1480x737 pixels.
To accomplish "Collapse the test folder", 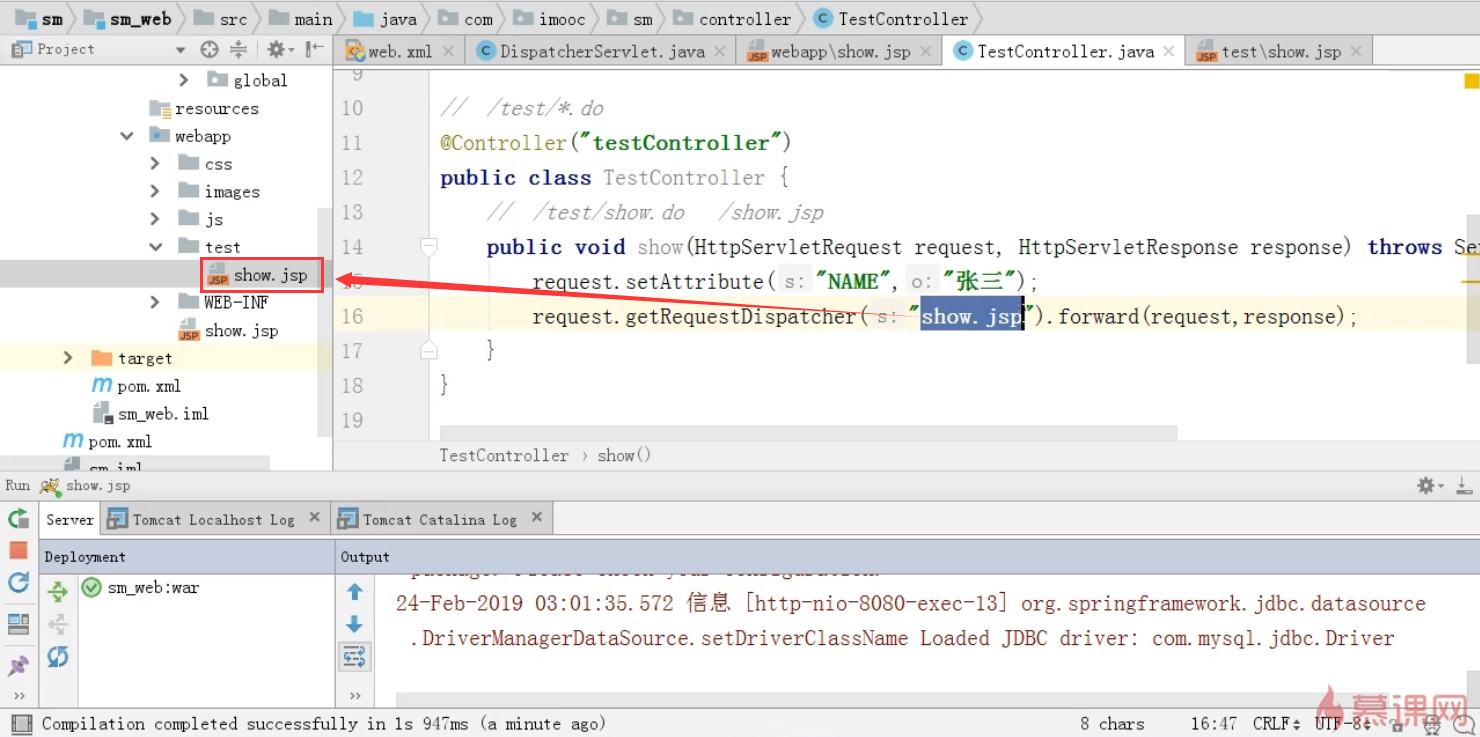I will coord(155,247).
